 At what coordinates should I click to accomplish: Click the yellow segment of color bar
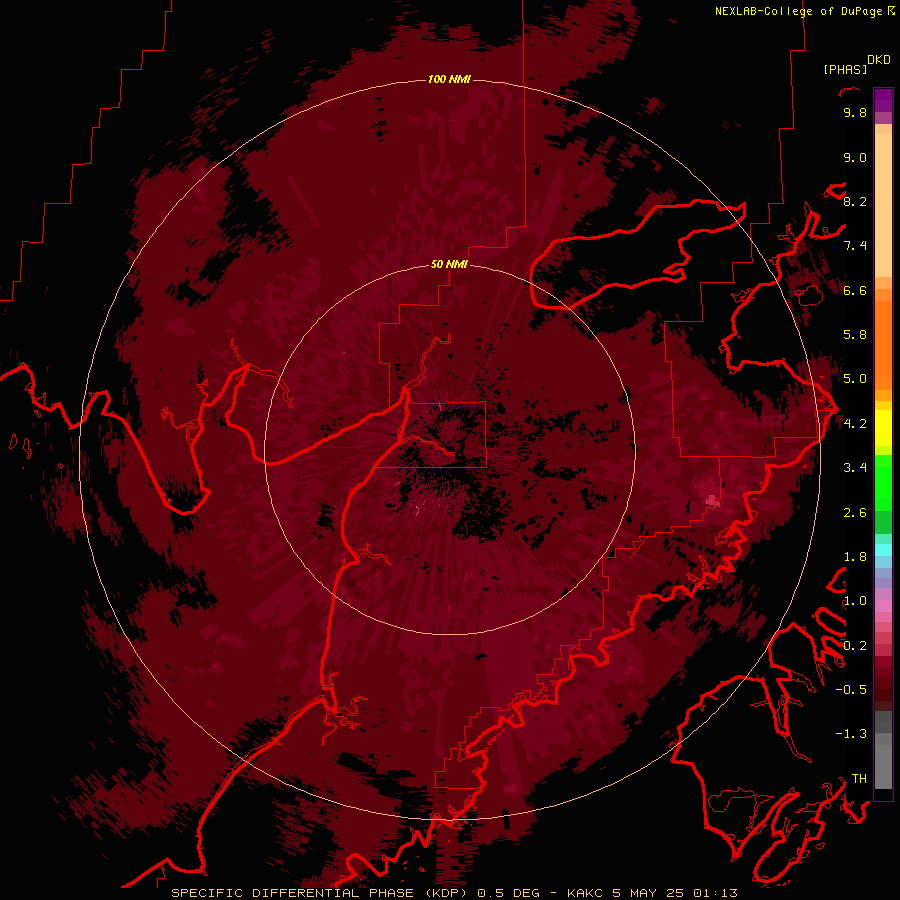click(883, 428)
